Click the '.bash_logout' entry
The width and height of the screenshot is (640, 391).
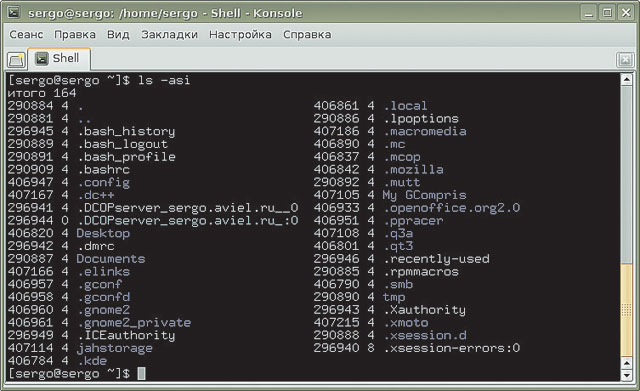click(x=122, y=144)
